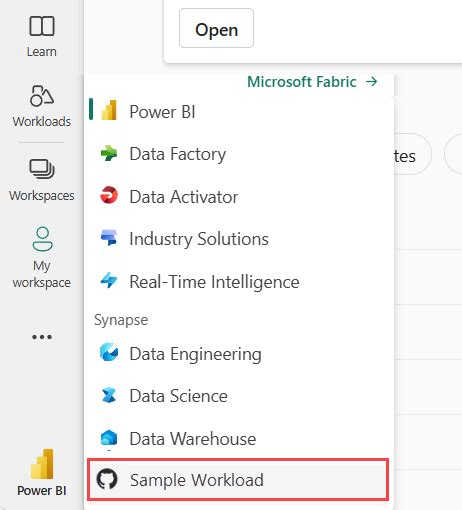Open the Learn book icon
This screenshot has width=462, height=510.
pos(42,26)
